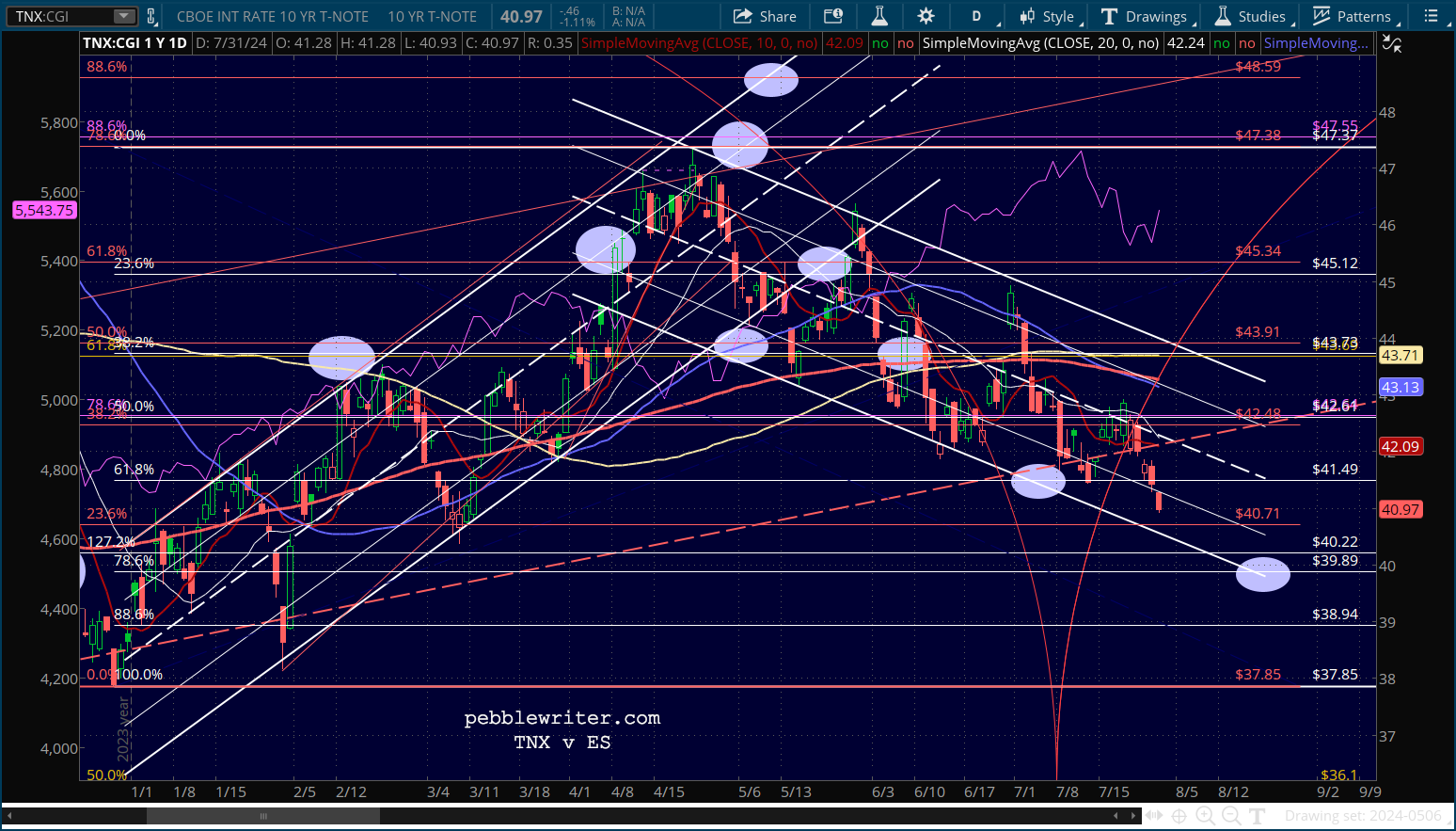
Task: Toggle the symbol link pin icon
Action: click(151, 16)
